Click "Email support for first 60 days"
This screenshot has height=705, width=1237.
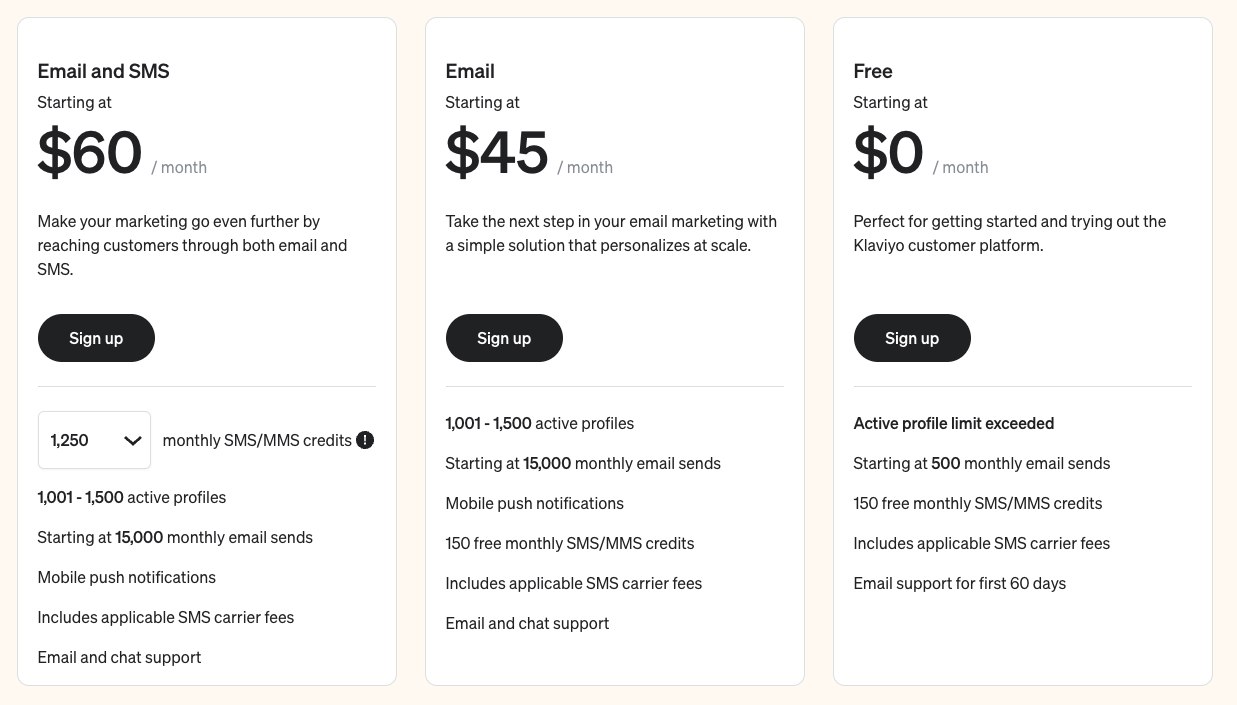point(960,583)
